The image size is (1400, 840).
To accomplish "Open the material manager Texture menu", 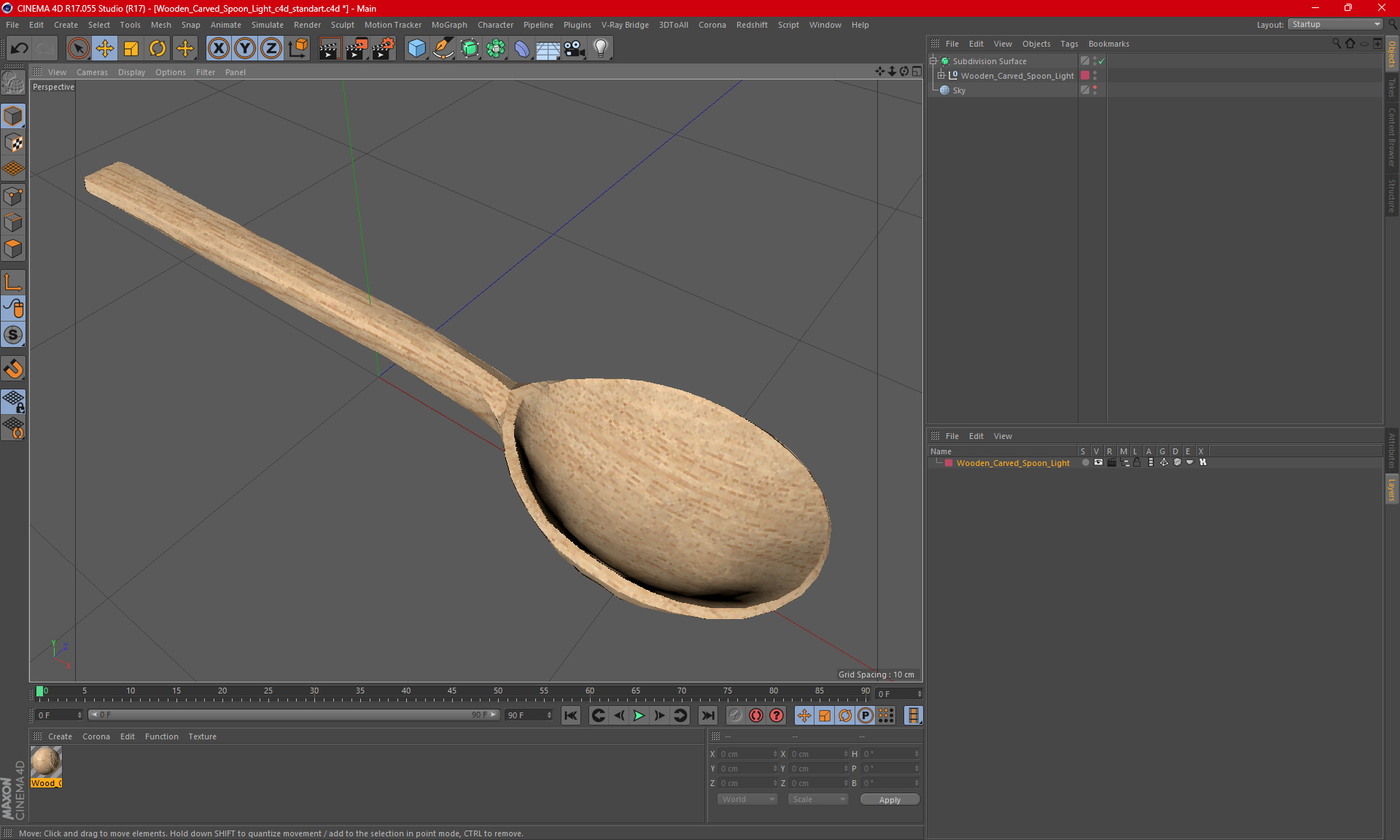I will click(x=202, y=736).
